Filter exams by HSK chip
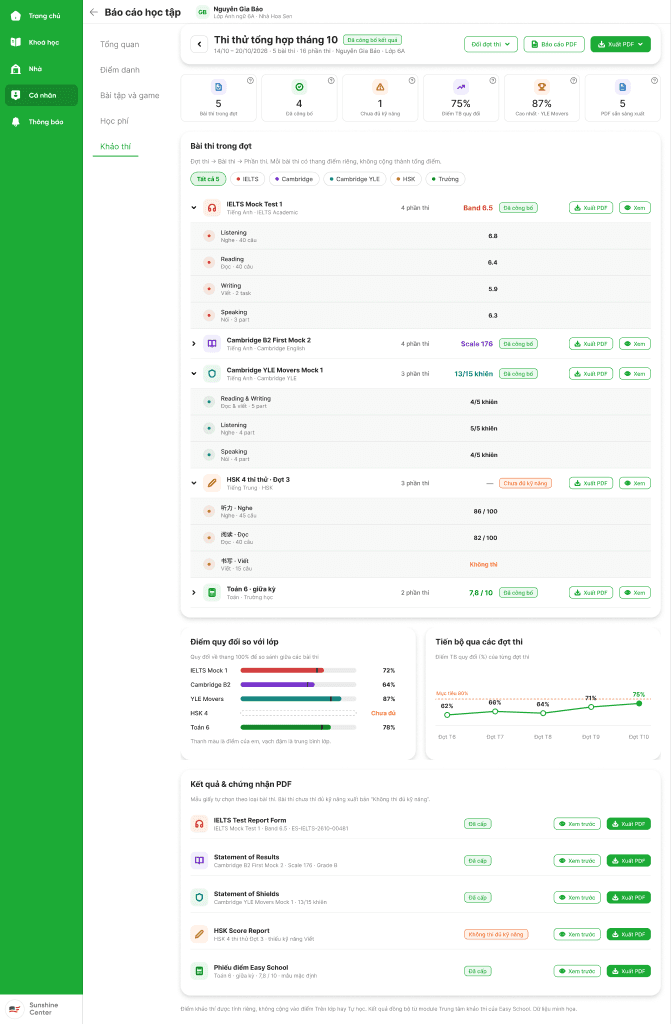This screenshot has width=671, height=1024. [x=406, y=179]
